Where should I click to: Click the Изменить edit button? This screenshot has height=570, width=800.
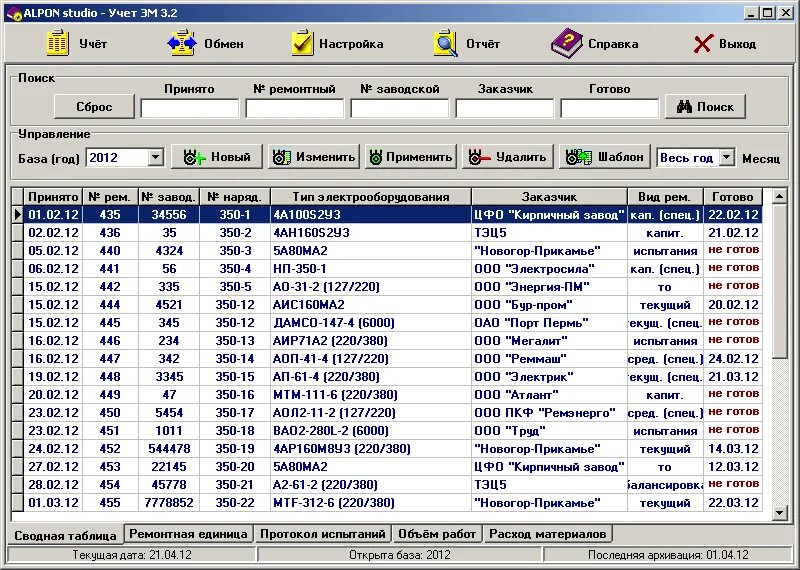pyautogui.click(x=314, y=157)
